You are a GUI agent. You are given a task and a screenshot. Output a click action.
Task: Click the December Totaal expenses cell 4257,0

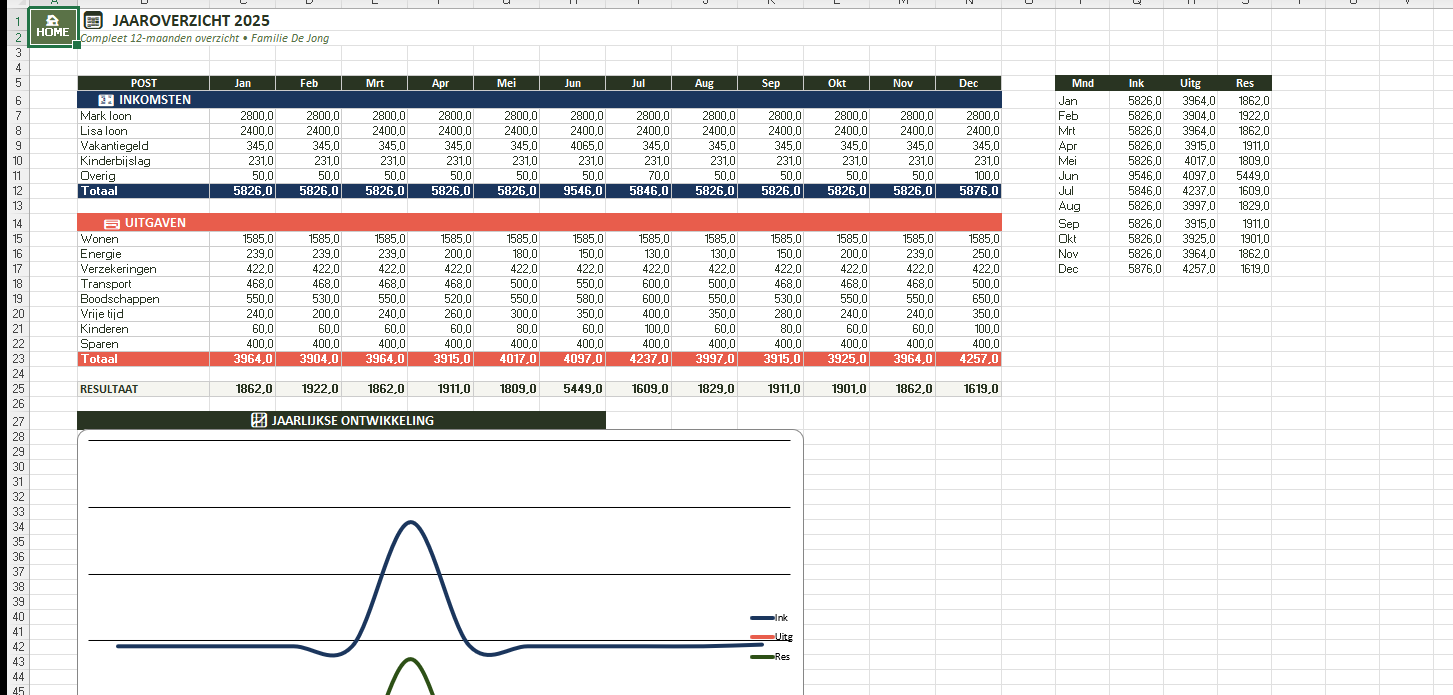(968, 359)
